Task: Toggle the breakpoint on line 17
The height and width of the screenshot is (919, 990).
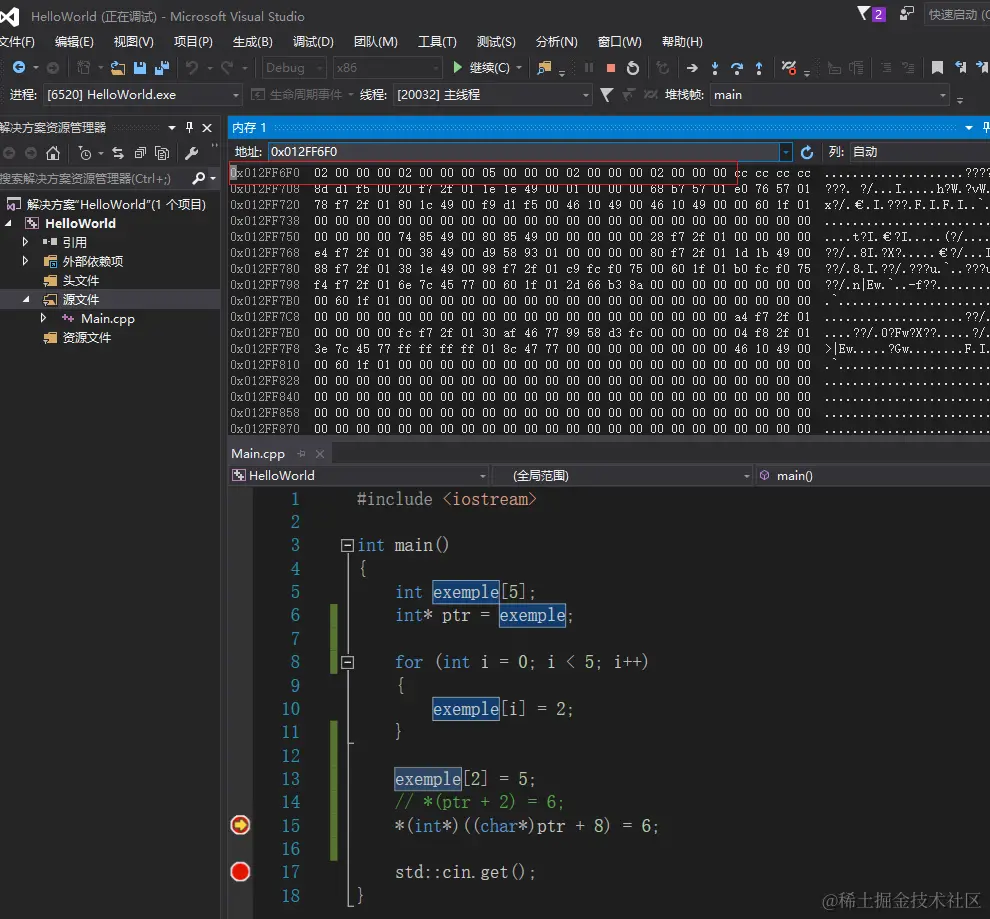Action: [240, 872]
